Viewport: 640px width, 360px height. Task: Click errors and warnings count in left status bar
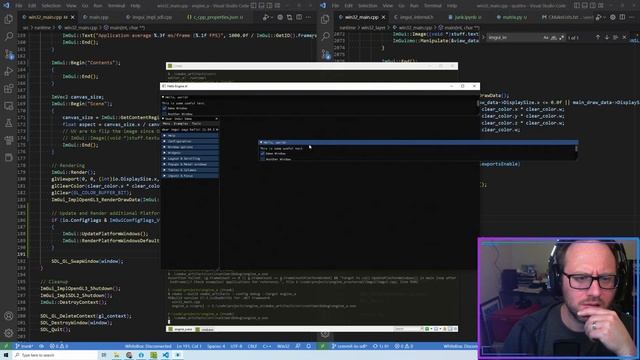(x=59, y=346)
